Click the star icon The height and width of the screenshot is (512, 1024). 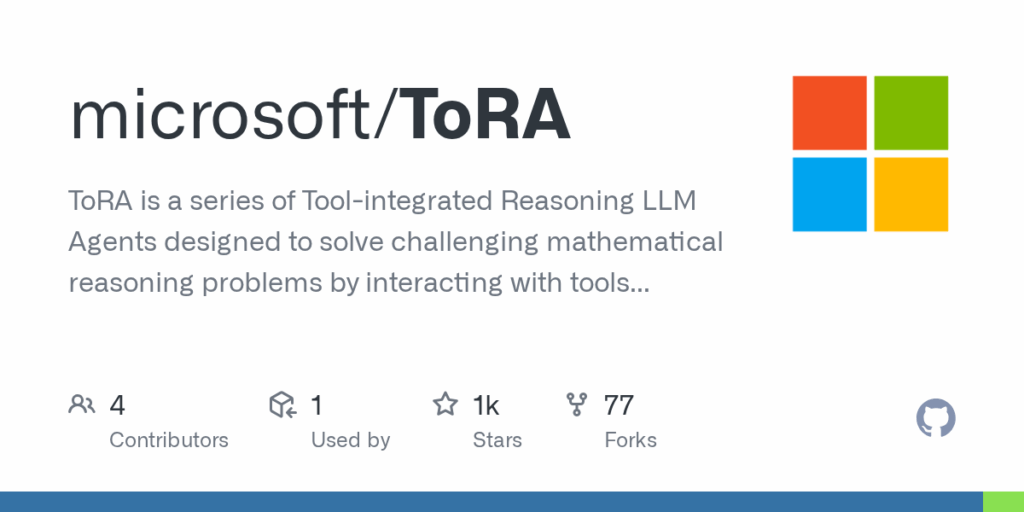(445, 404)
